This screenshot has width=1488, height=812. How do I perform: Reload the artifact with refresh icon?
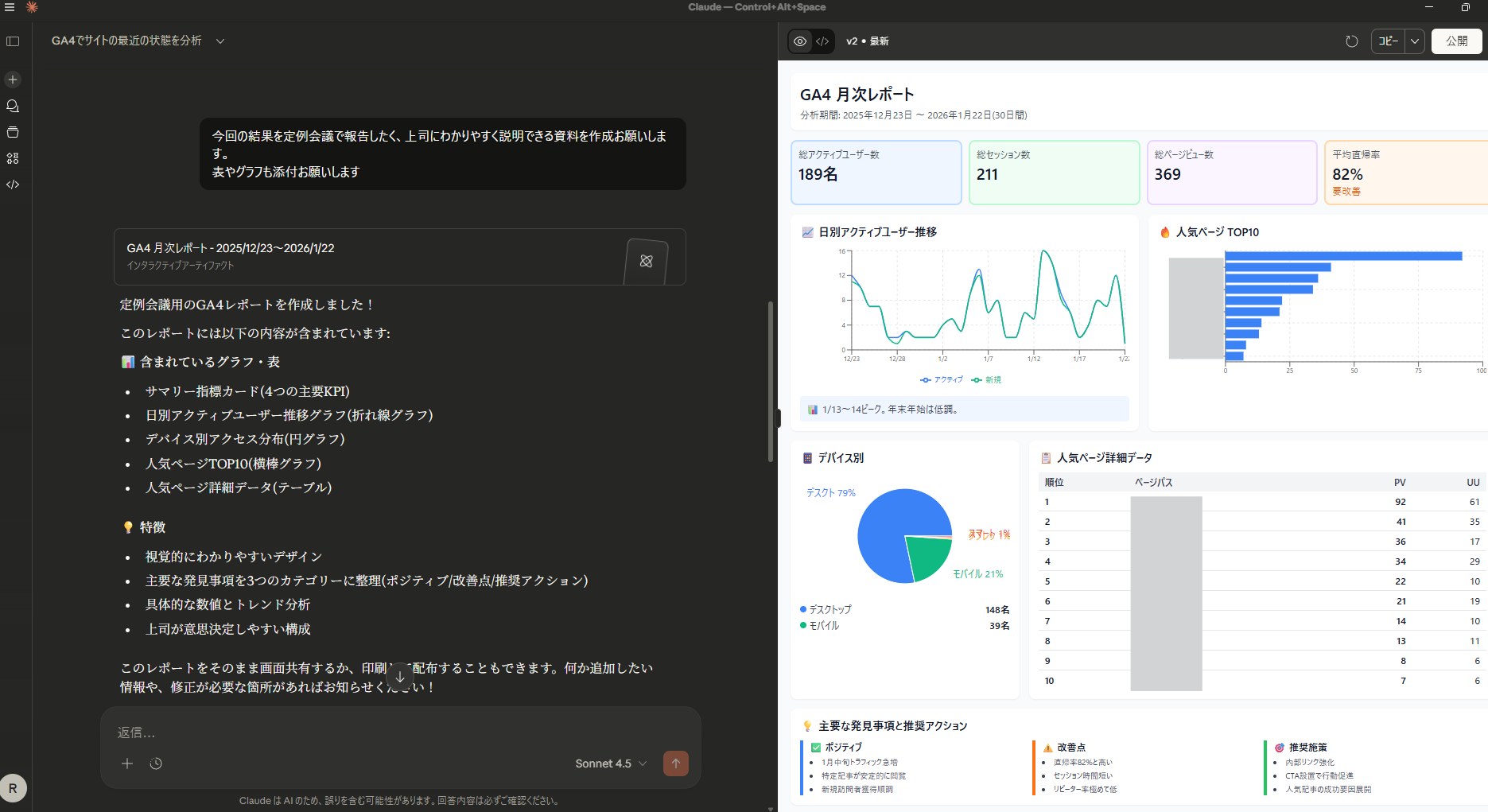(x=1351, y=41)
